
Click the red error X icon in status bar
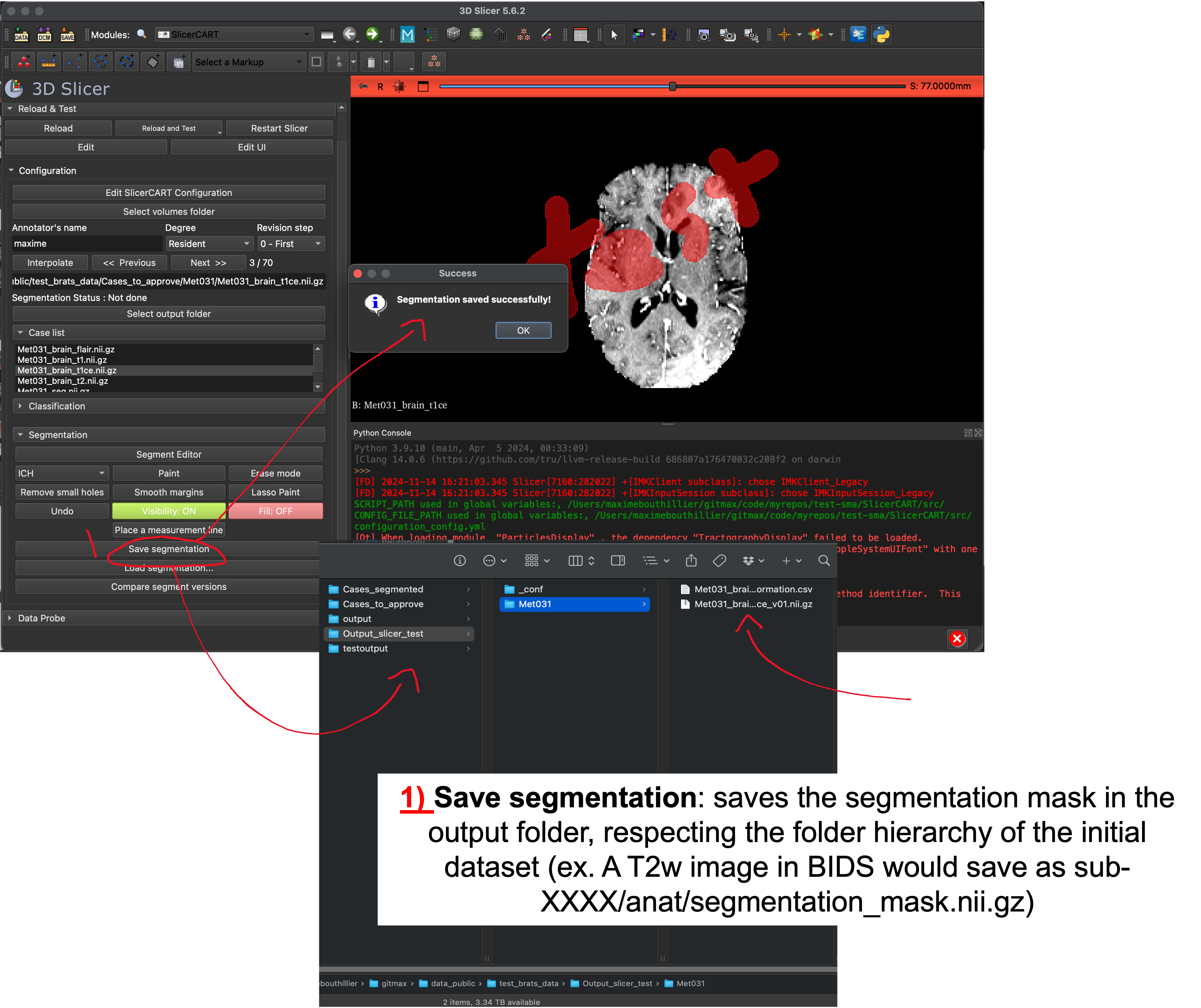(958, 639)
